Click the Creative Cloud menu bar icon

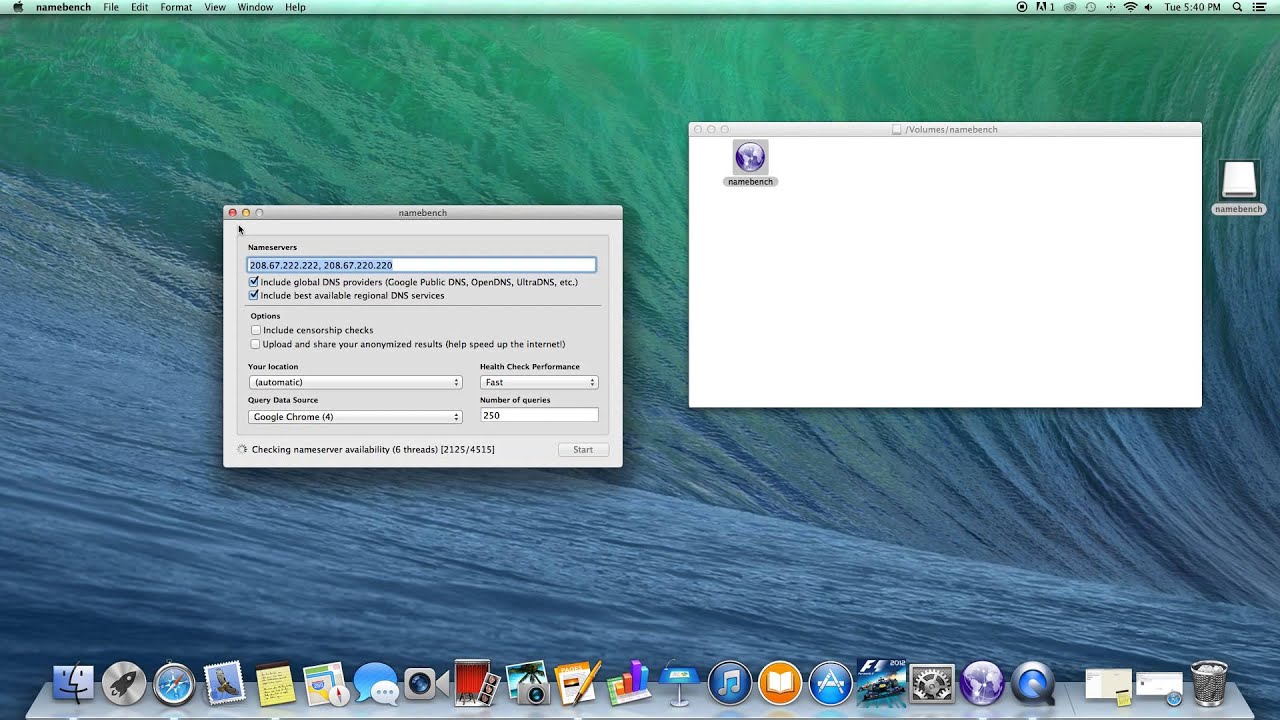point(1069,7)
